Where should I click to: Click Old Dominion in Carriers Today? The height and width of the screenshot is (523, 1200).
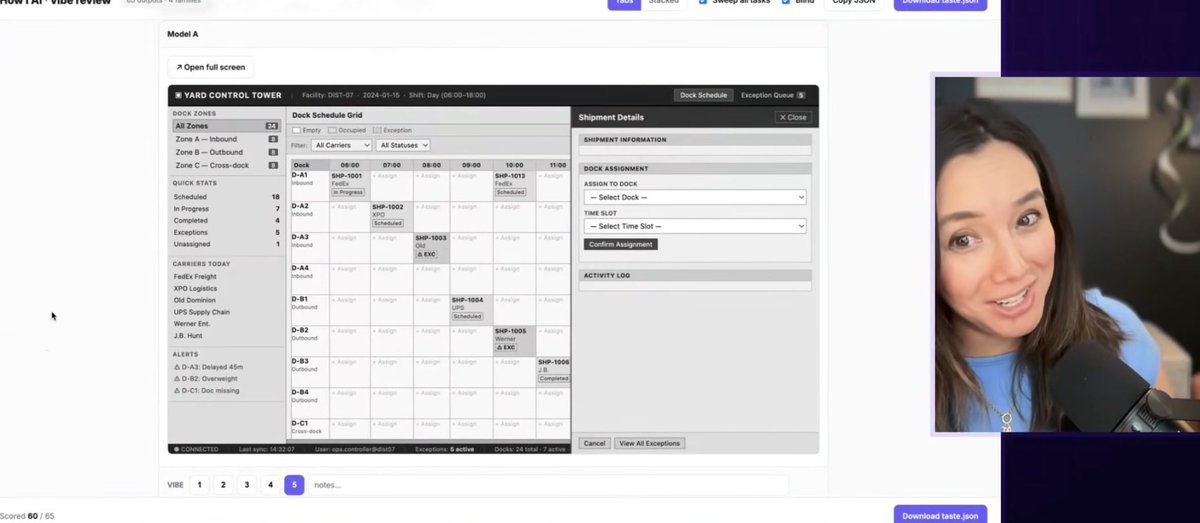[x=195, y=301]
